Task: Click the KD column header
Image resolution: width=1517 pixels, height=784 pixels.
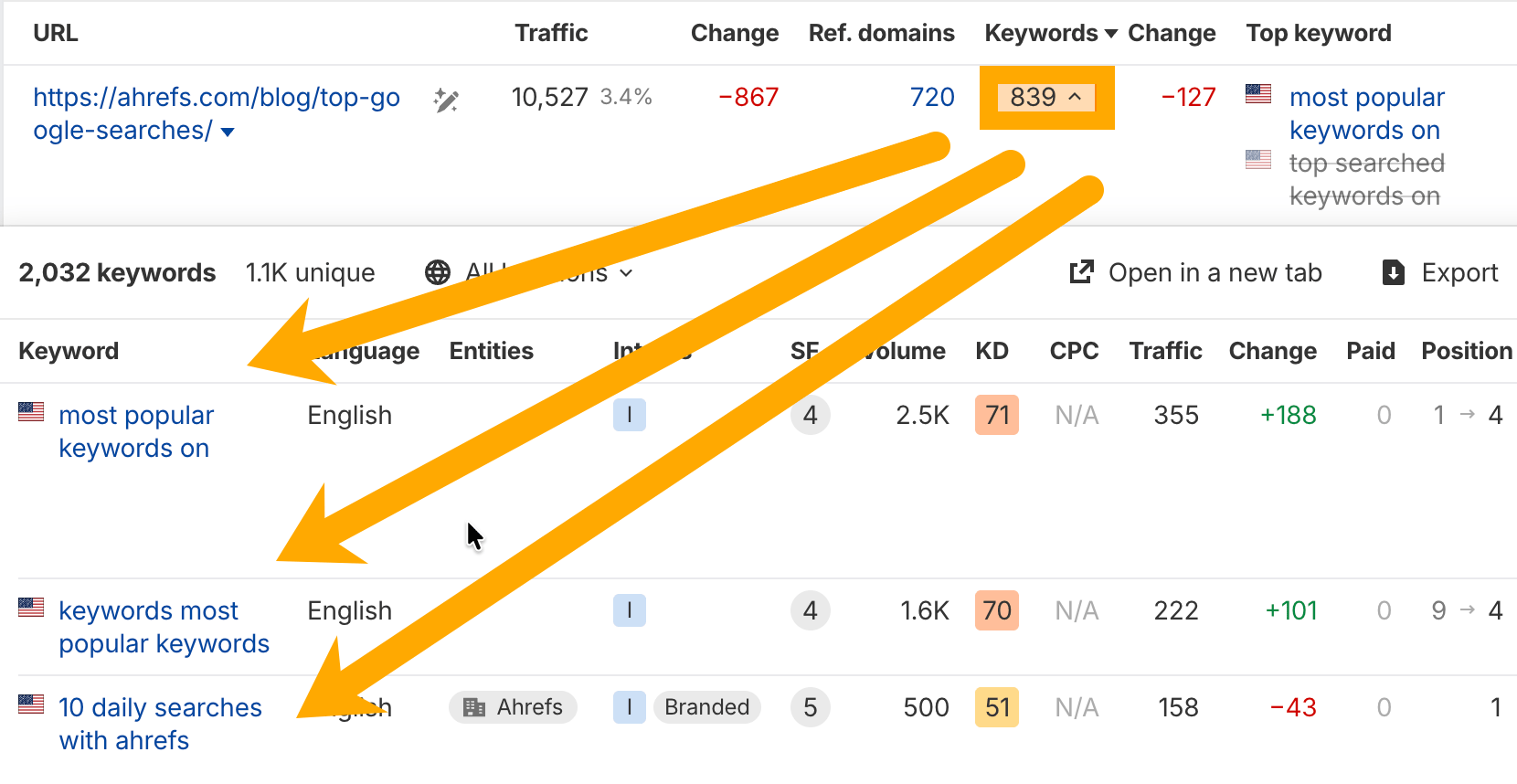Action: (x=992, y=351)
